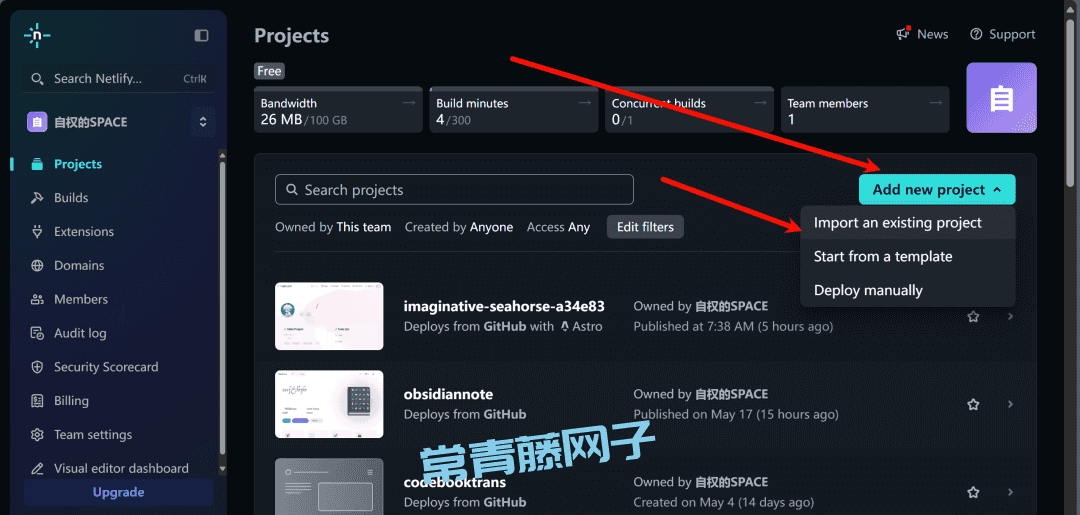Open the team switcher chevrons
The image size is (1080, 515).
coord(202,122)
